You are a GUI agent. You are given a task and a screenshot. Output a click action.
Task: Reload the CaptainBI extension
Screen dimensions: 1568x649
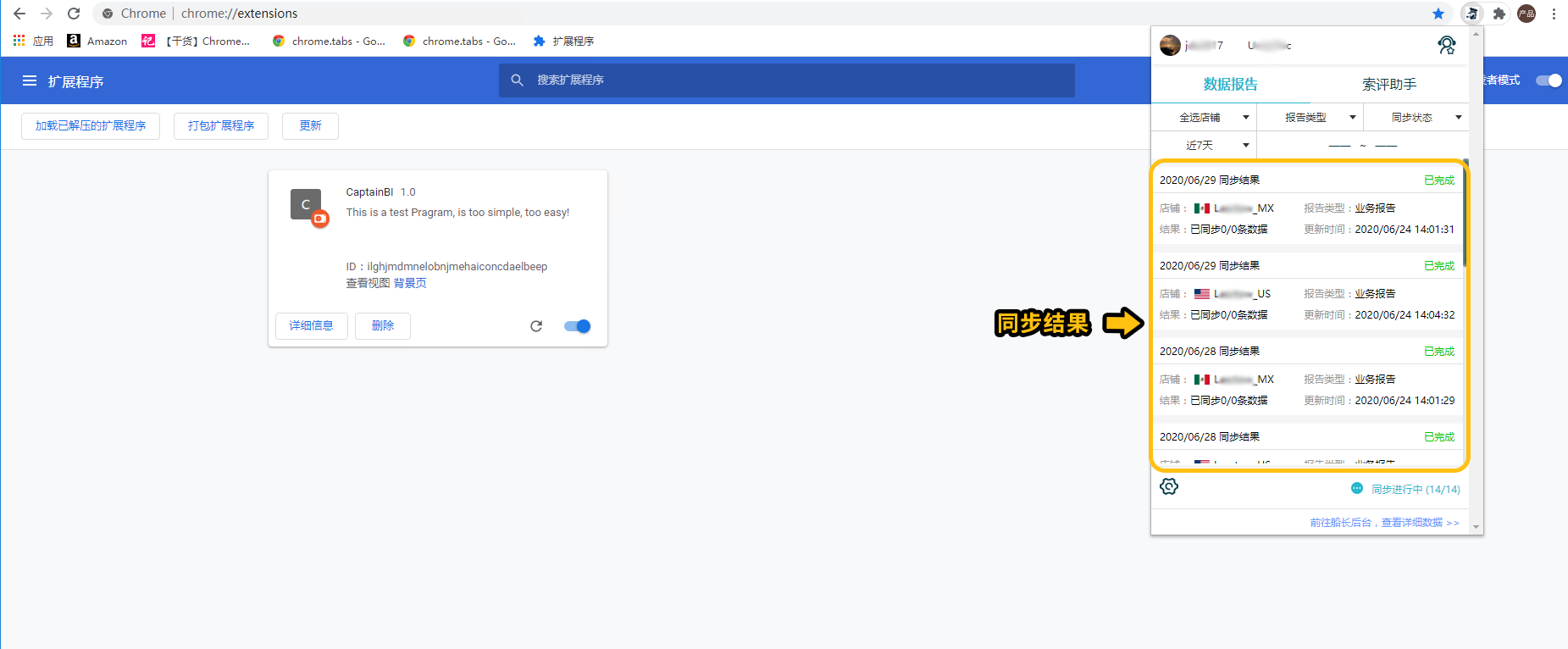pyautogui.click(x=536, y=326)
